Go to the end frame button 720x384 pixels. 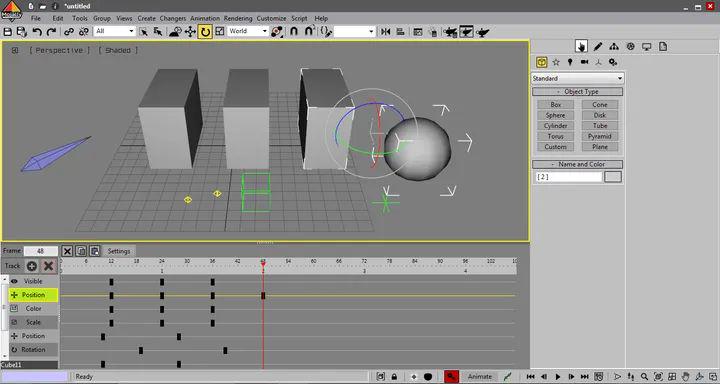click(585, 377)
